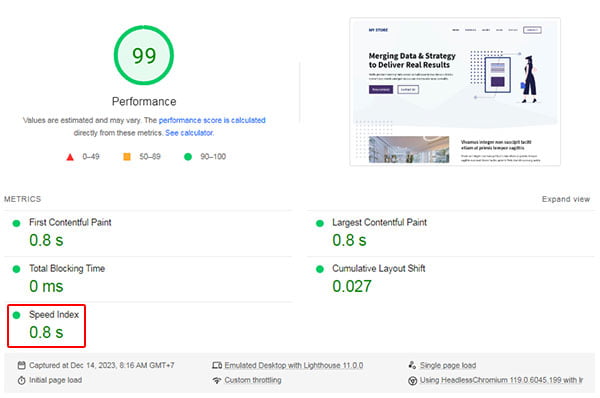Click the red triangle 0–49 legend icon
600x398 pixels.
click(70, 157)
